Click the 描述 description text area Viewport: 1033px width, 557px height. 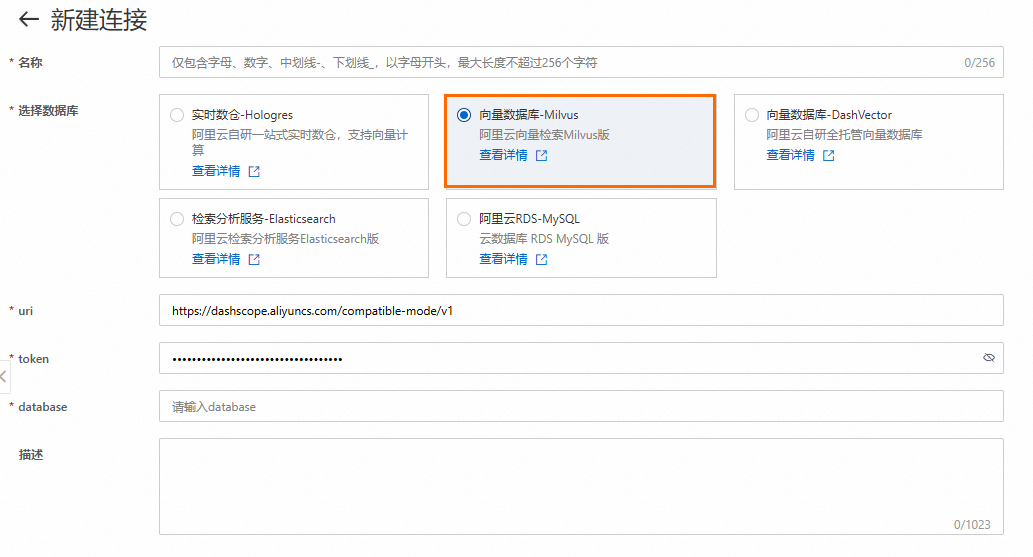click(x=581, y=486)
